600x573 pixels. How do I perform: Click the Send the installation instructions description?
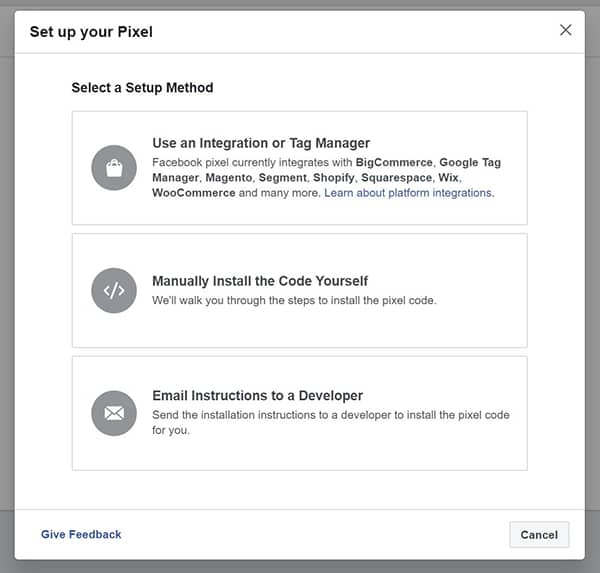pyautogui.click(x=331, y=423)
